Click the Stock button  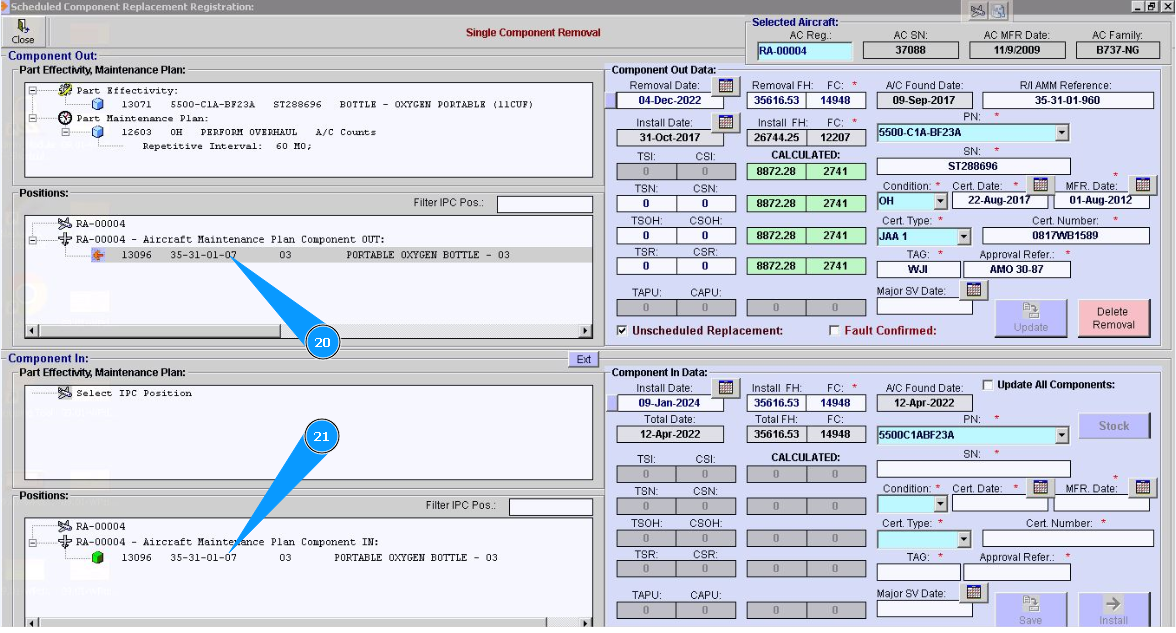click(x=1114, y=426)
